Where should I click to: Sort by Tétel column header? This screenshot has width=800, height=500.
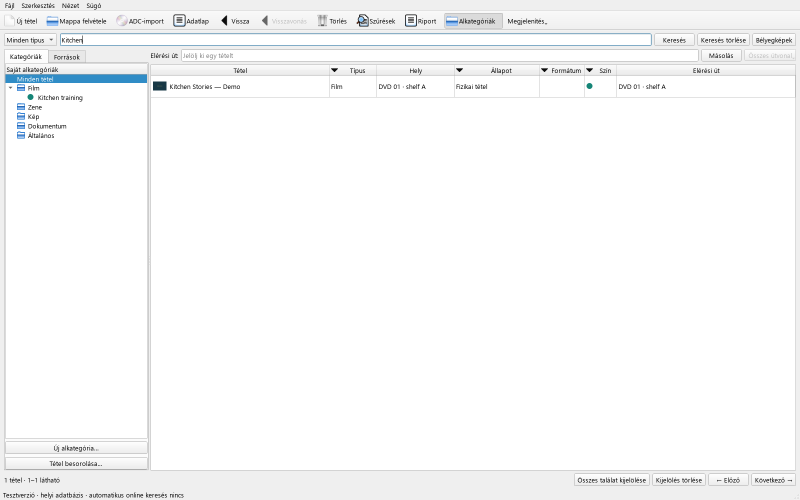[240, 70]
